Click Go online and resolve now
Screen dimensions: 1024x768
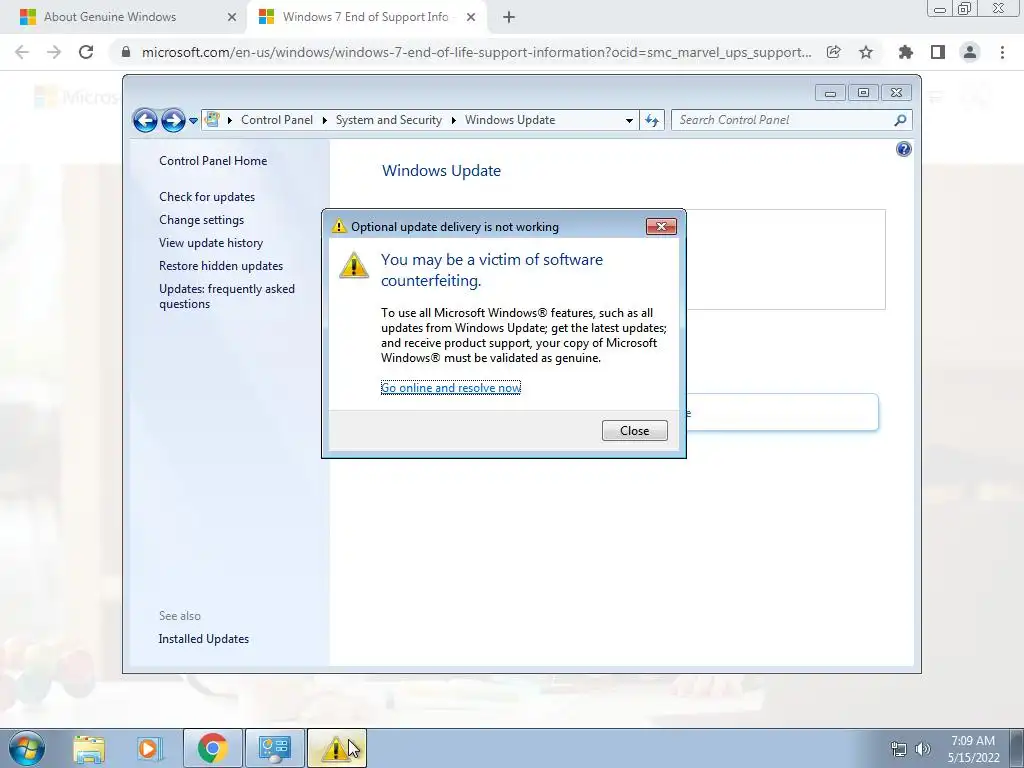pos(451,388)
